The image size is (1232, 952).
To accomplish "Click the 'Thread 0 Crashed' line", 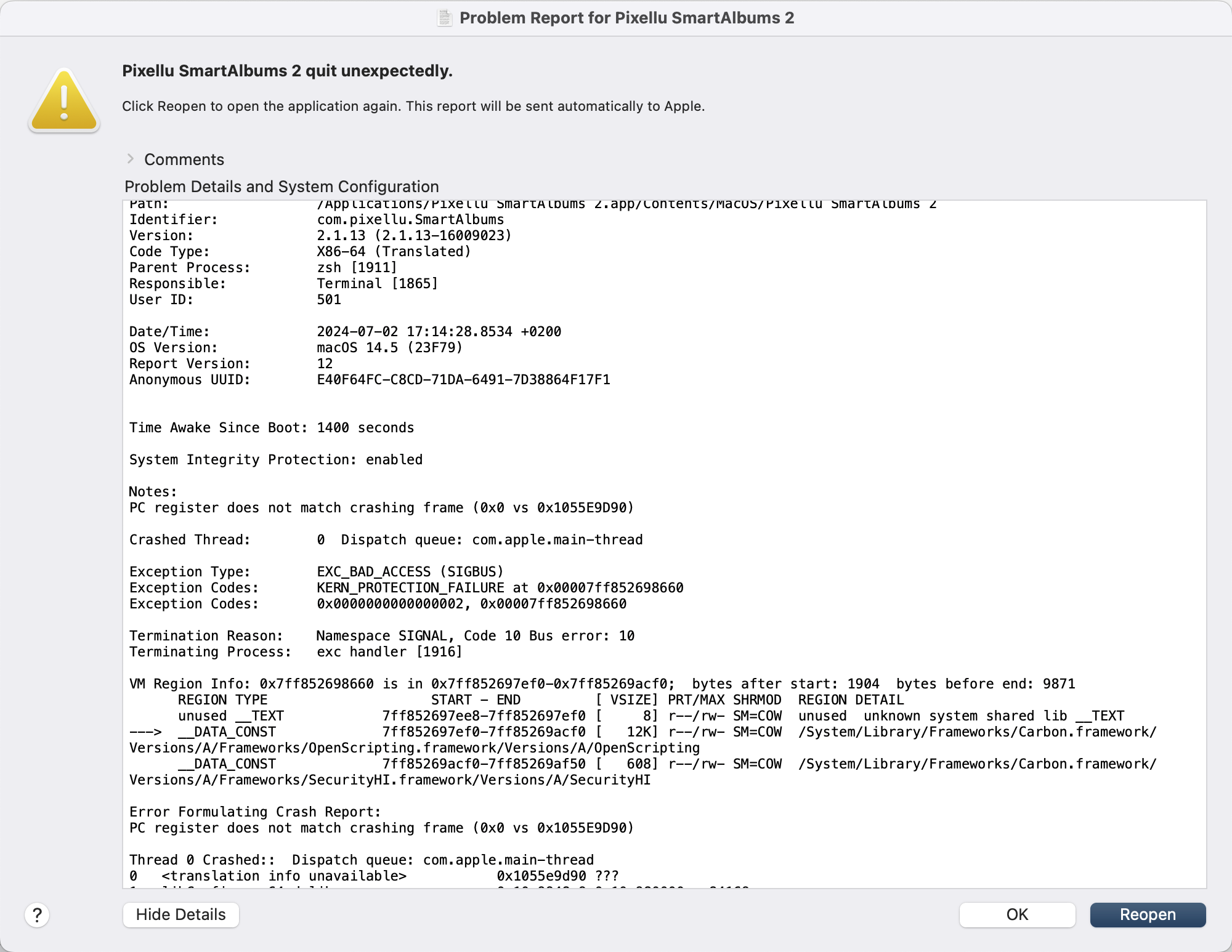I will point(361,860).
